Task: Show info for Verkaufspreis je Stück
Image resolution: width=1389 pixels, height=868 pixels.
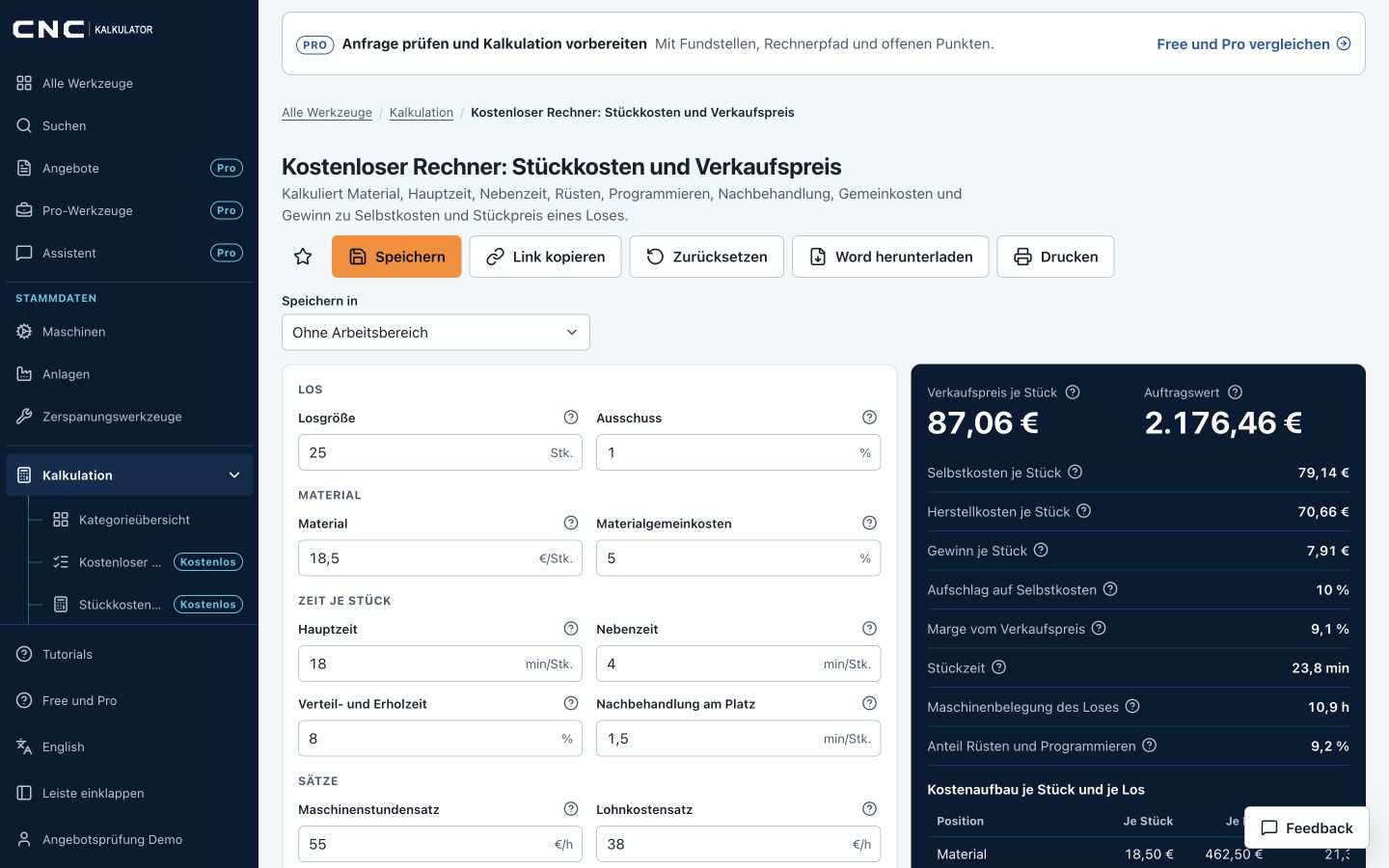Action: (x=1073, y=393)
